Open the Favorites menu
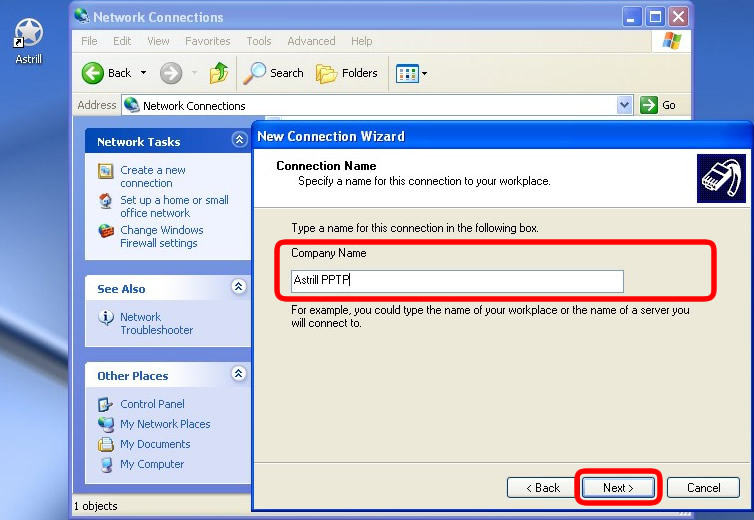The image size is (754, 520). click(x=207, y=41)
